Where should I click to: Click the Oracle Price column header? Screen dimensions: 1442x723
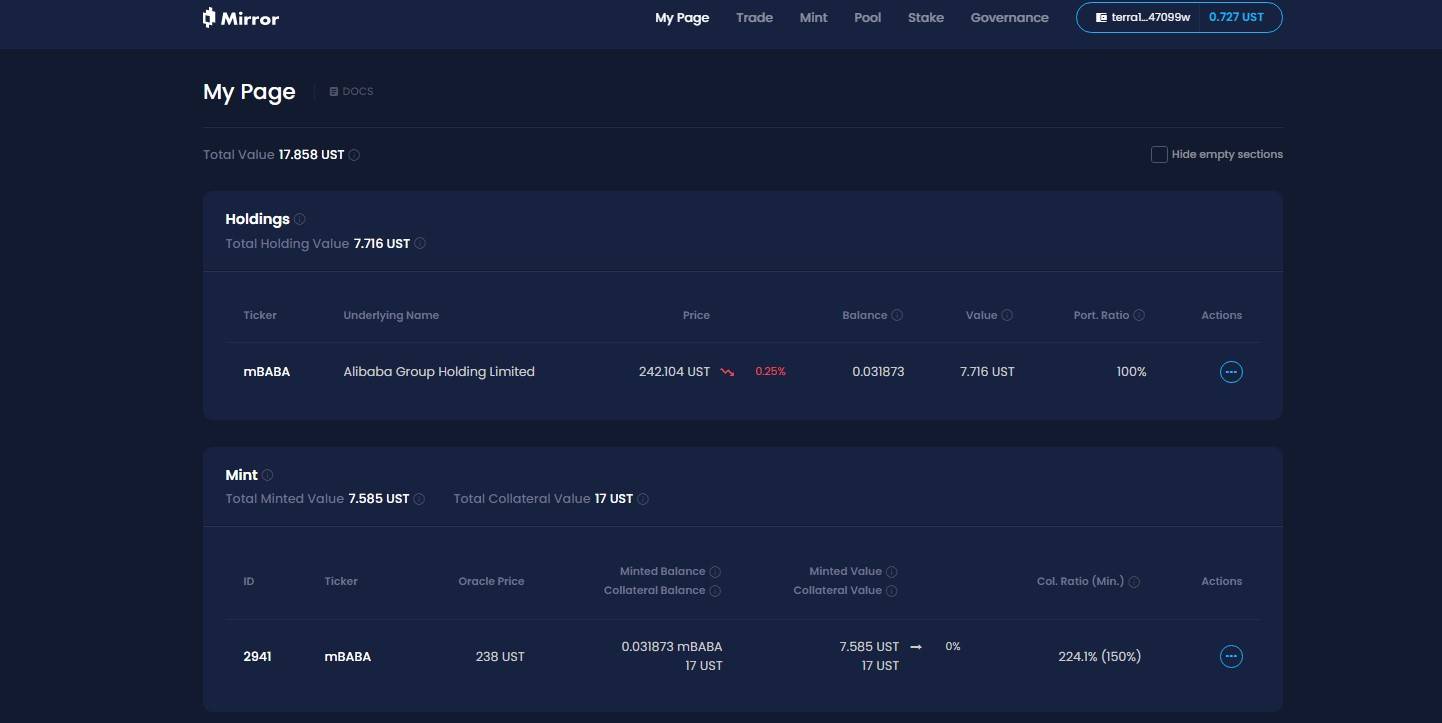[491, 581]
